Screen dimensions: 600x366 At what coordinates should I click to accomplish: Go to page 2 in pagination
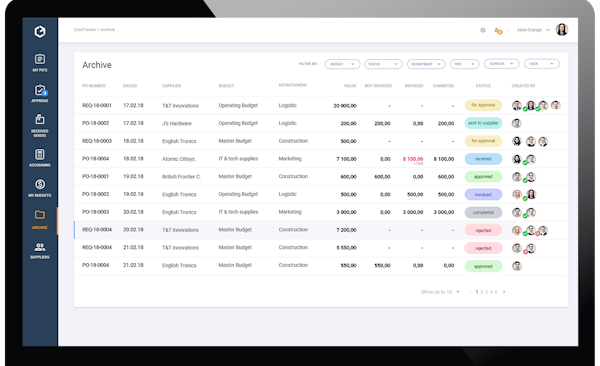point(482,292)
